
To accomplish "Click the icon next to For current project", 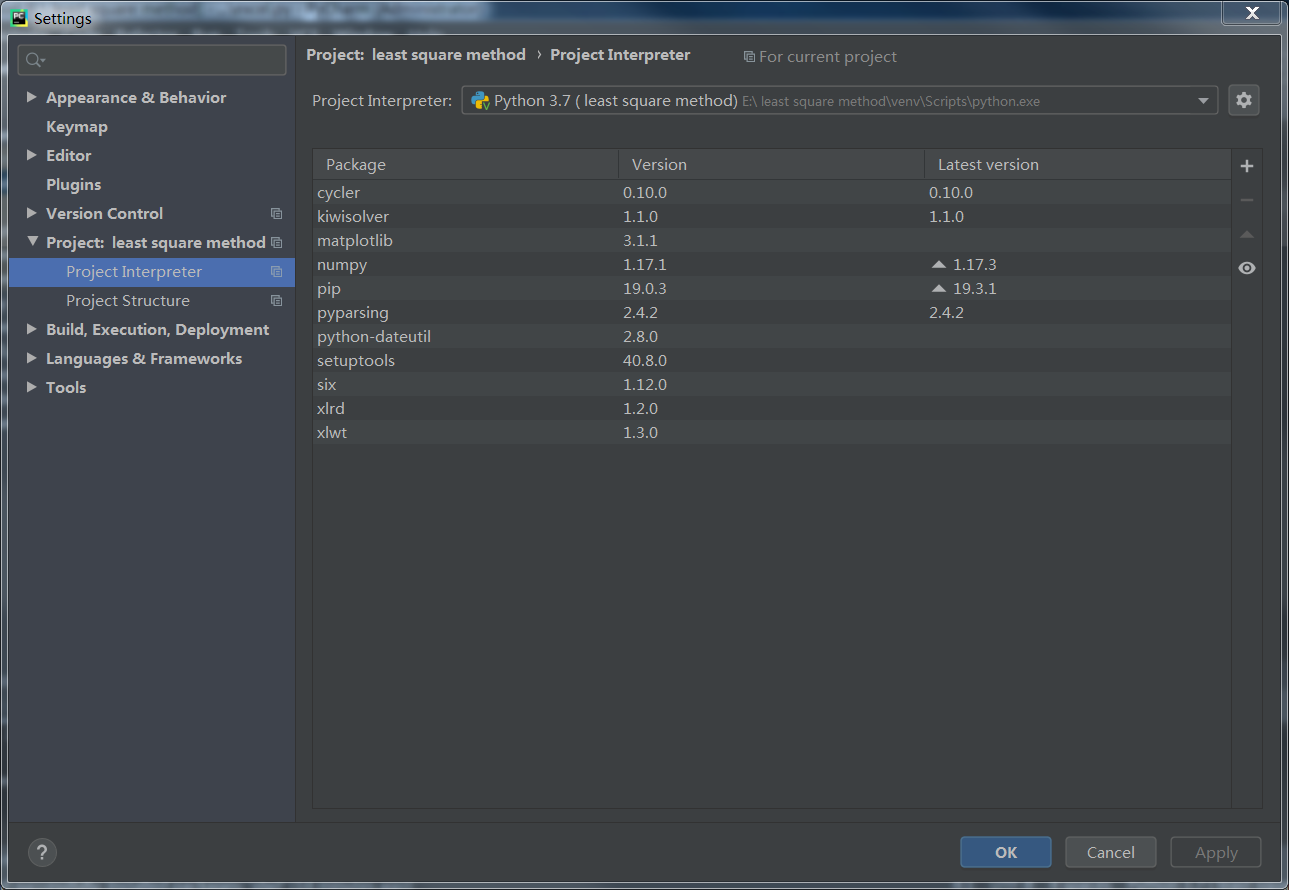I will point(749,57).
